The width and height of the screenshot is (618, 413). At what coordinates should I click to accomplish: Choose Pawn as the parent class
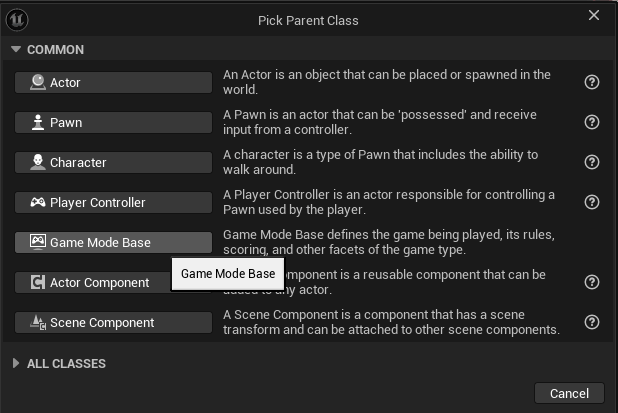113,122
